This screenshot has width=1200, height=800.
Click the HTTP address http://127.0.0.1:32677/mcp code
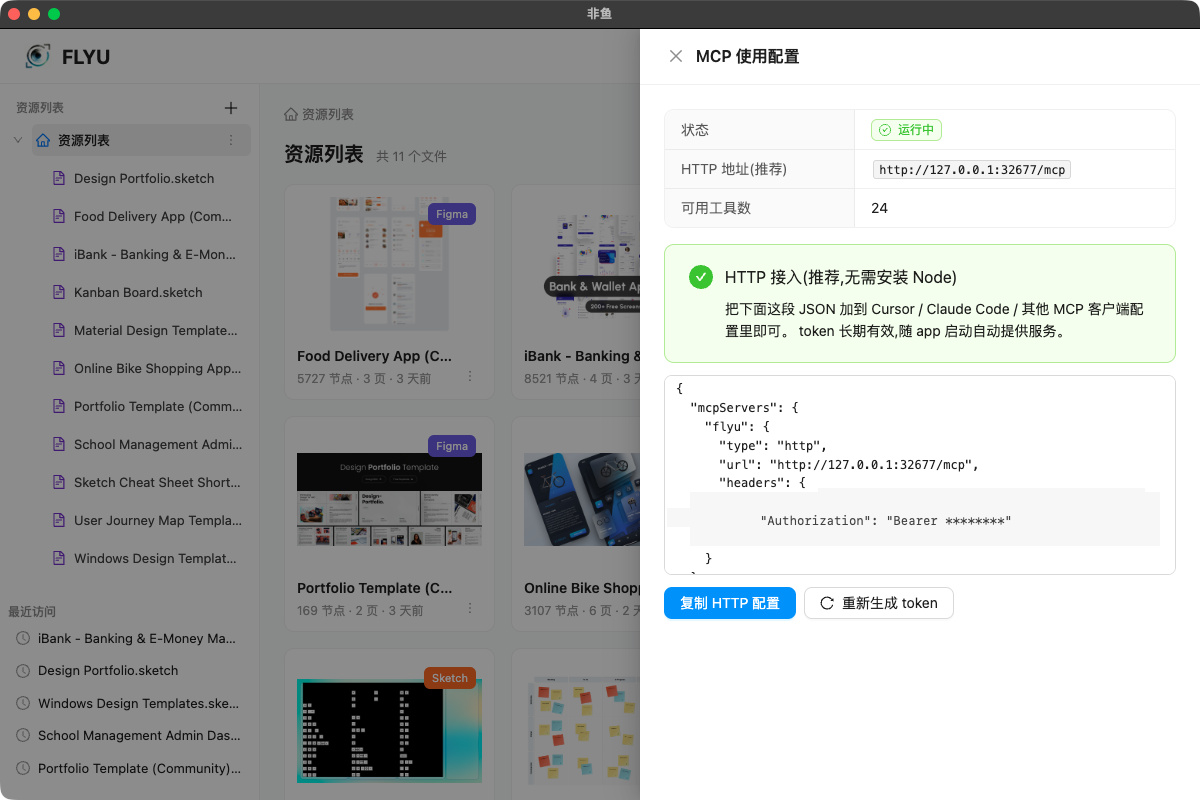pos(972,170)
